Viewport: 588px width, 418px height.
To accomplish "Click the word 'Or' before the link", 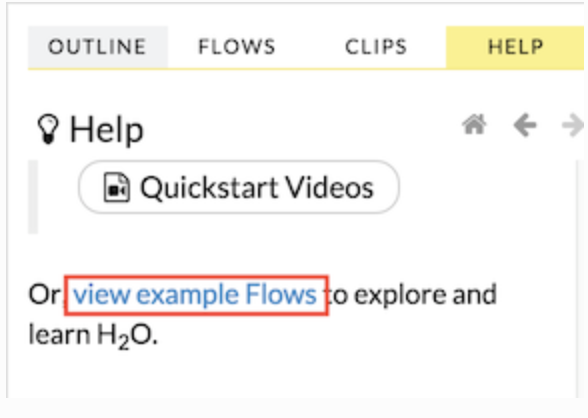I will pos(45,295).
